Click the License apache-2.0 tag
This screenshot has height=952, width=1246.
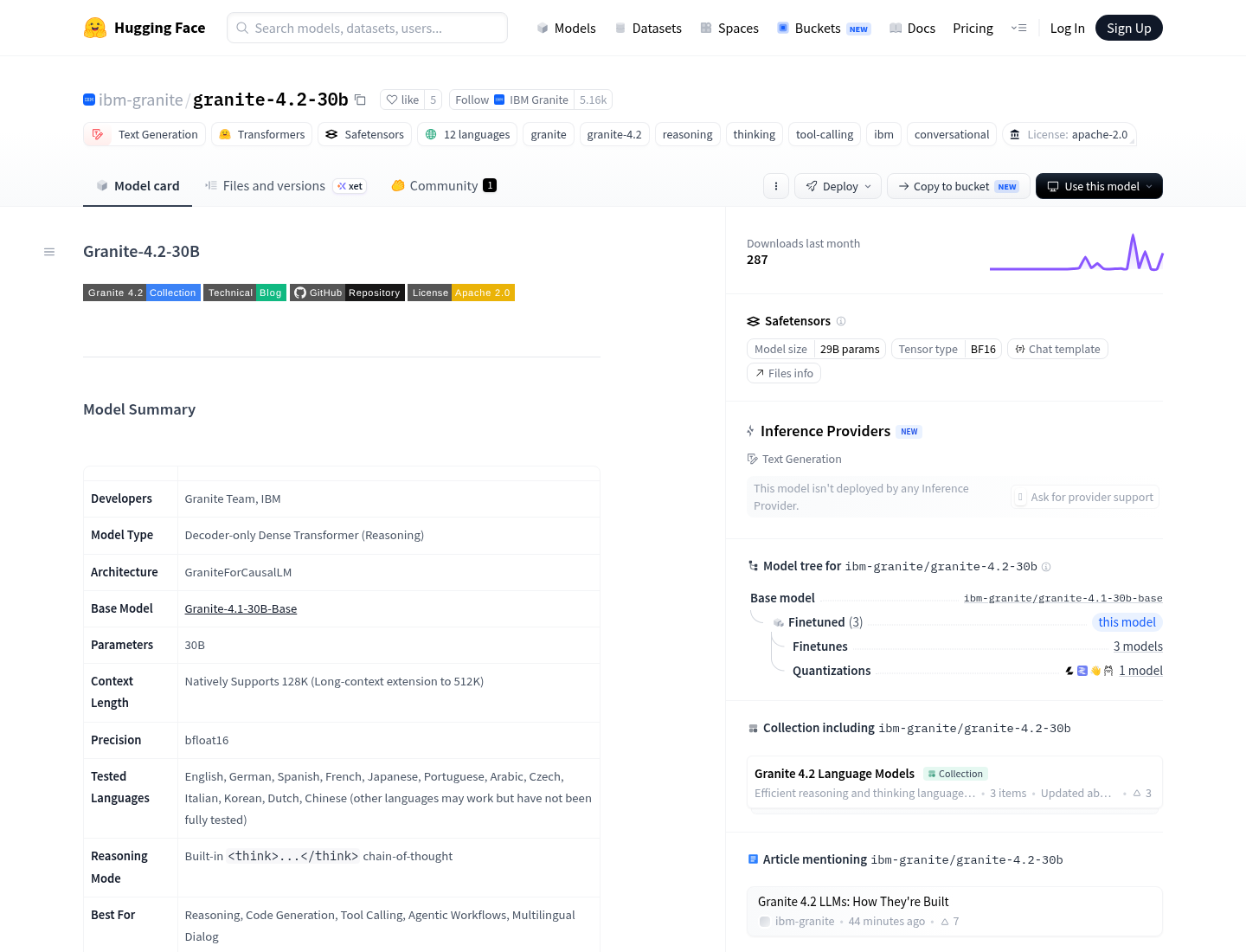[x=1069, y=134]
